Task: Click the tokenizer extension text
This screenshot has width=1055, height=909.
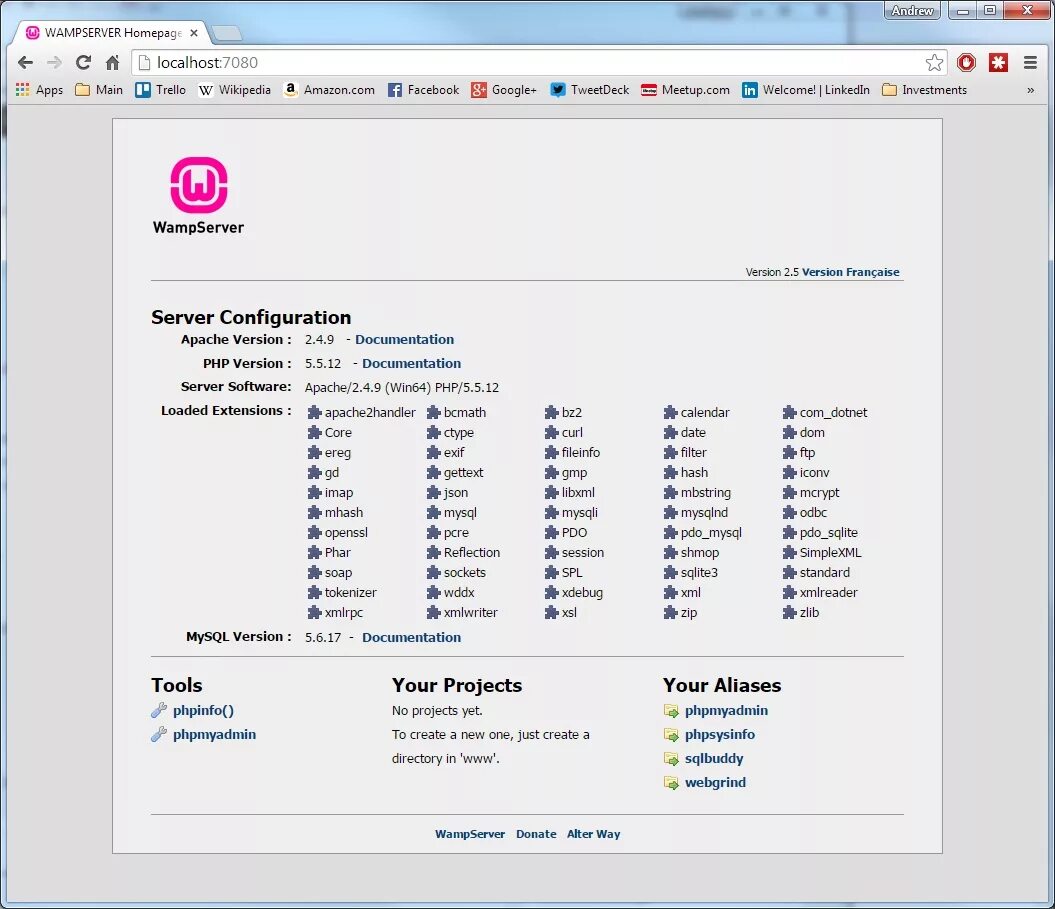Action: tap(351, 593)
